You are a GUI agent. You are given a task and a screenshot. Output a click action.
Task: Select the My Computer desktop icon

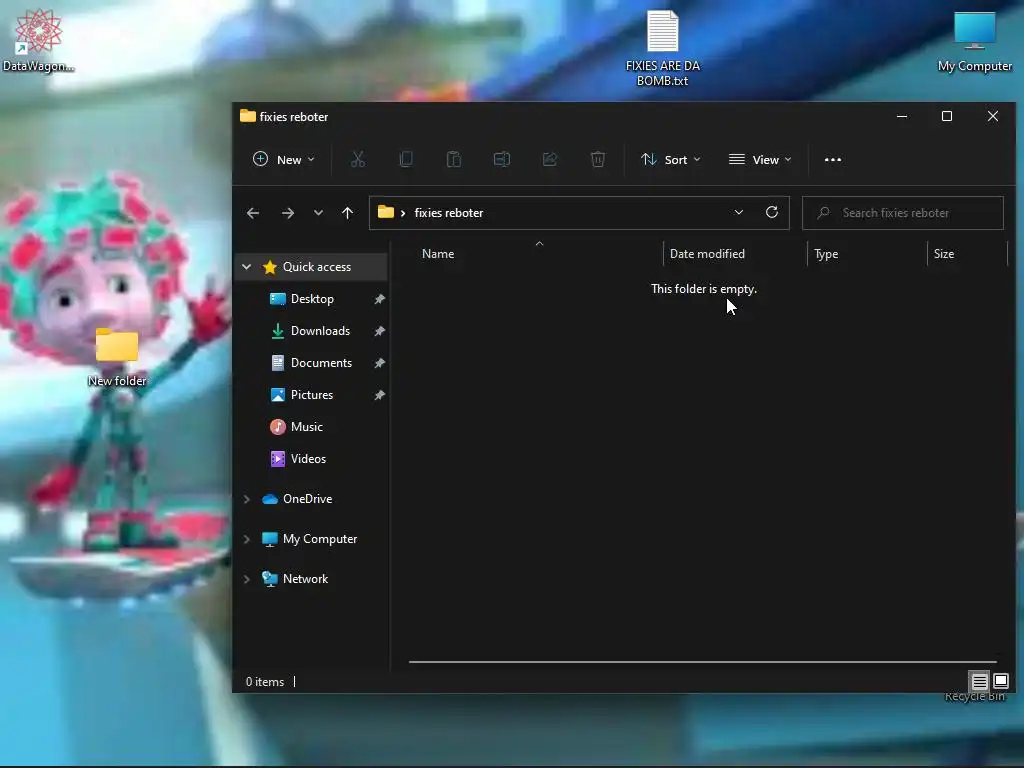click(x=974, y=42)
